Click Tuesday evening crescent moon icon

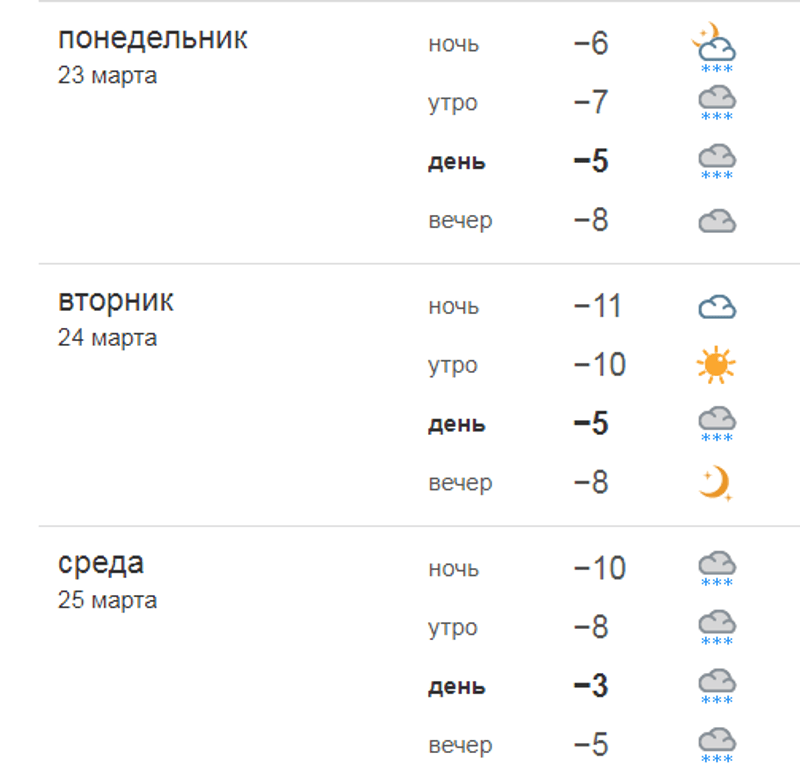tap(716, 484)
